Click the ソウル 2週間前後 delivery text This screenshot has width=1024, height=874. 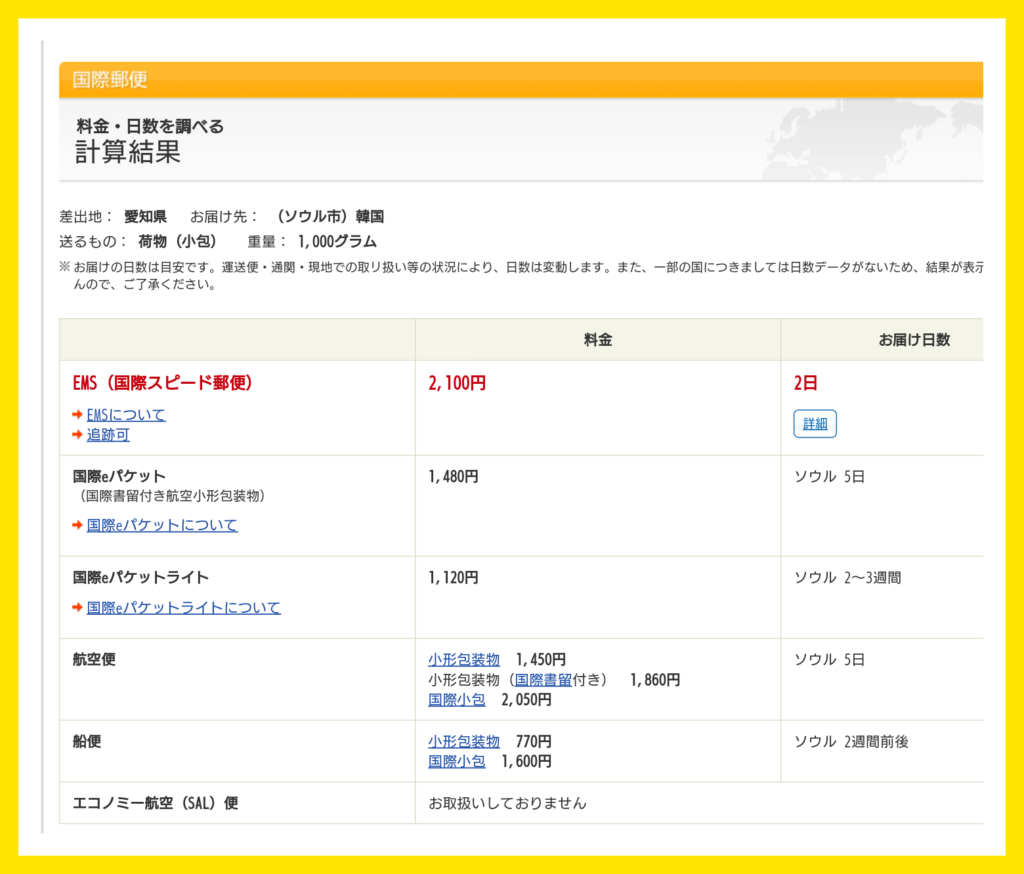coord(851,741)
